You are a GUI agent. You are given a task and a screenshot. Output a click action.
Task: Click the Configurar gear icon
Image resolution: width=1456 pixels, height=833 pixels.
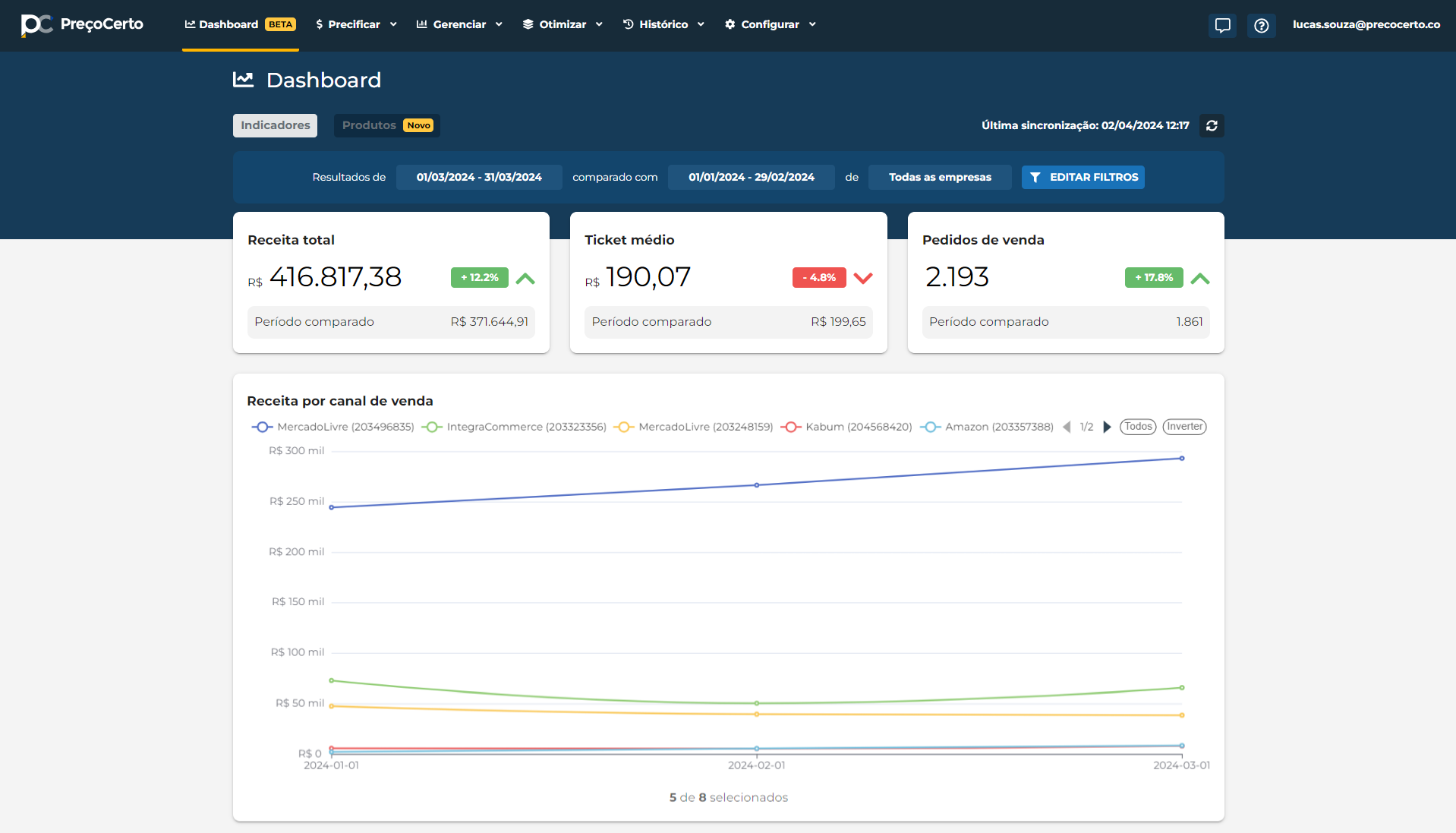tap(730, 24)
